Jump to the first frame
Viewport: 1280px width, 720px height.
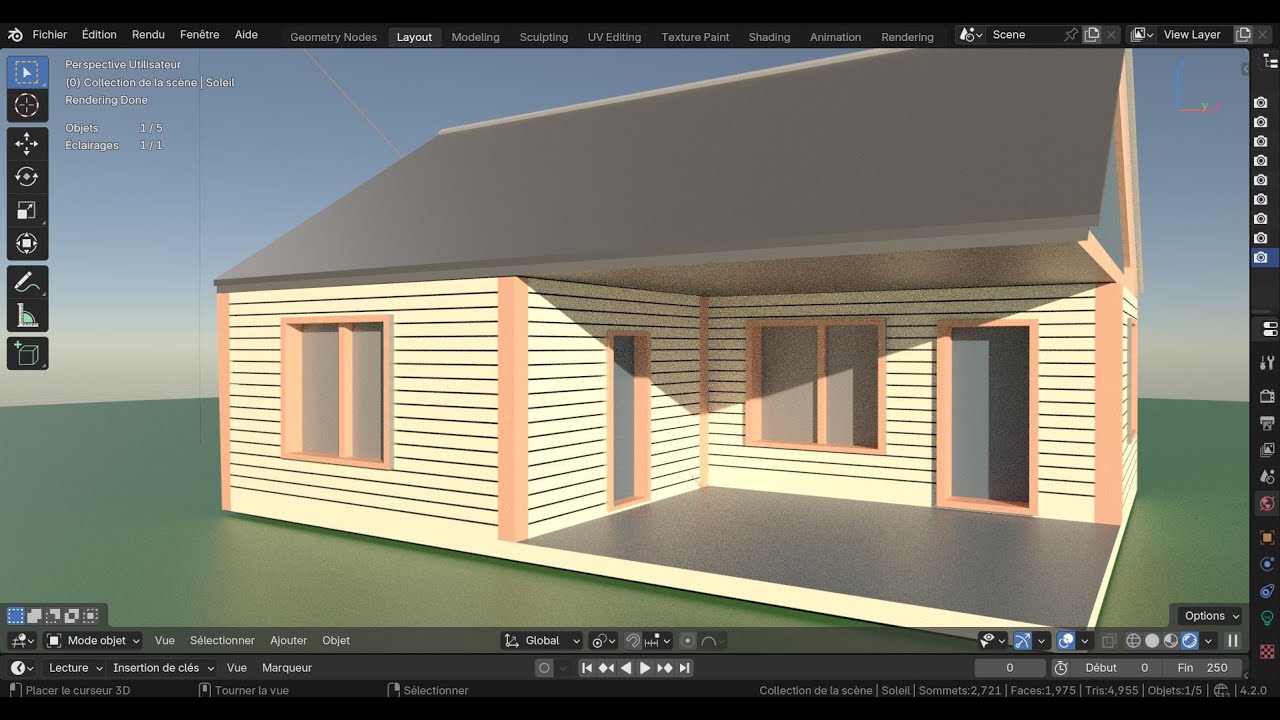(x=587, y=668)
